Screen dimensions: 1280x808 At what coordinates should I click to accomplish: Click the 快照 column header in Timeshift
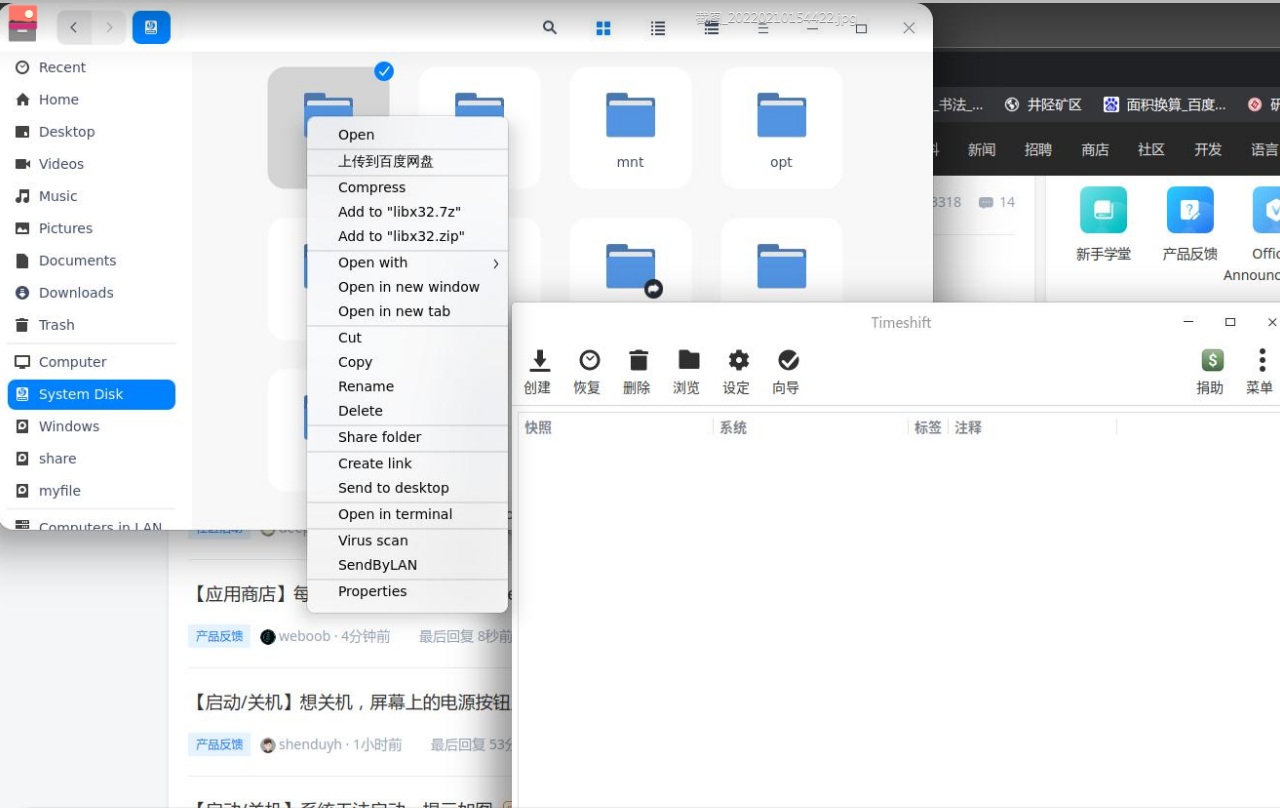(616, 427)
